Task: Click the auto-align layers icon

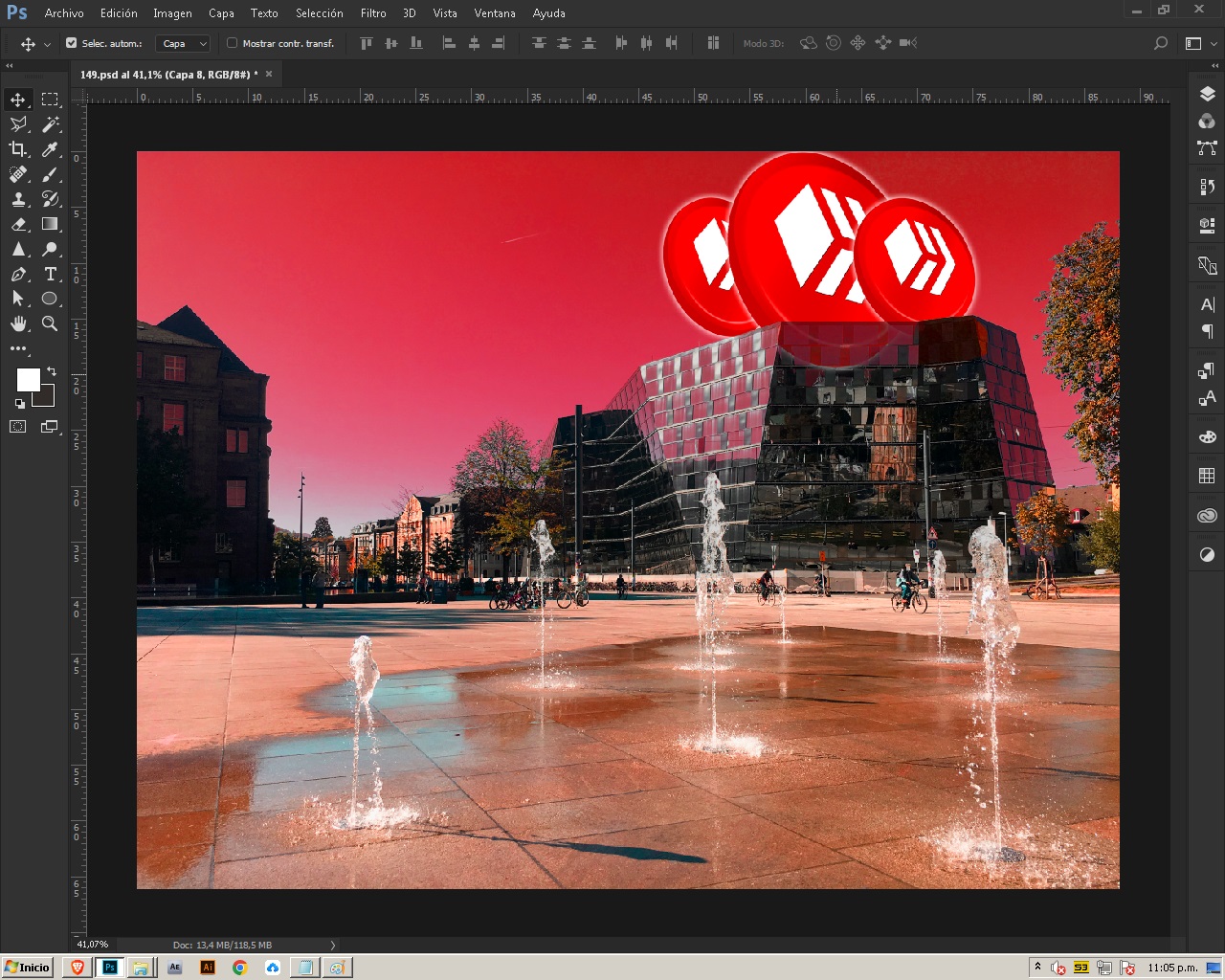Action: pyautogui.click(x=713, y=43)
